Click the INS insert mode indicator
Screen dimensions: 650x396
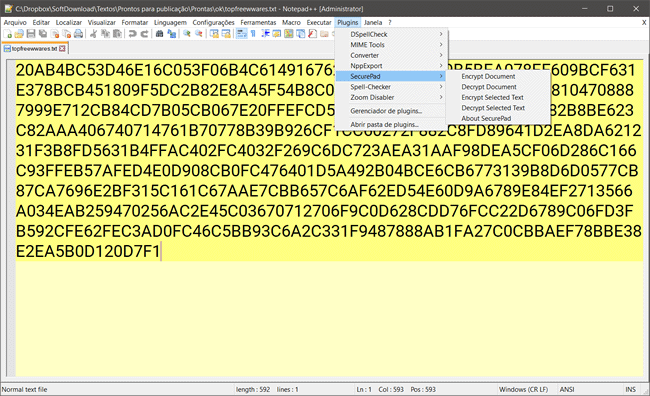[x=631, y=389]
